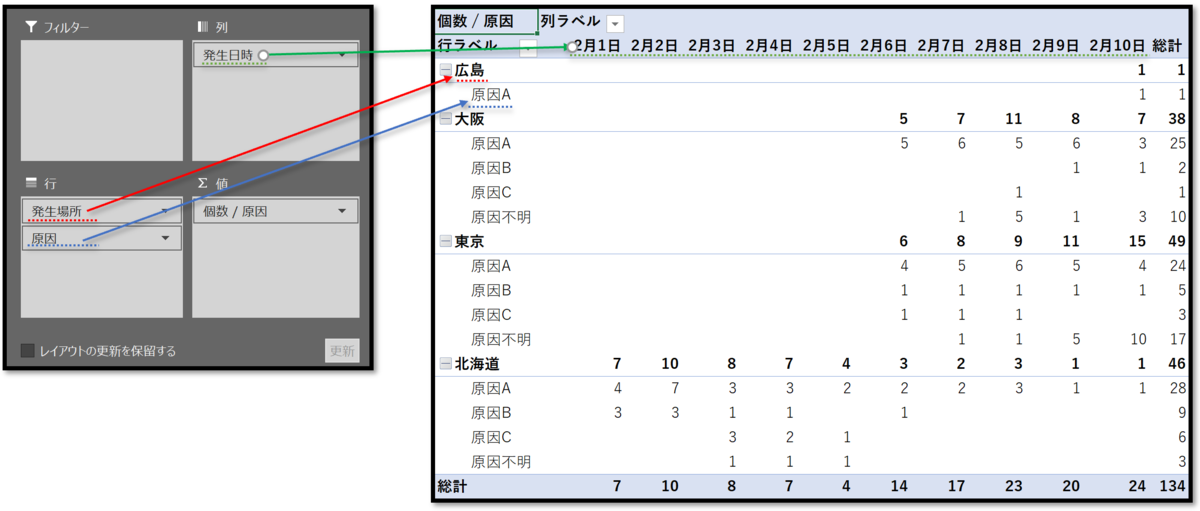Image resolution: width=1200 pixels, height=511 pixels.
Task: Click the rows icon beside 行
Action: click(31, 183)
